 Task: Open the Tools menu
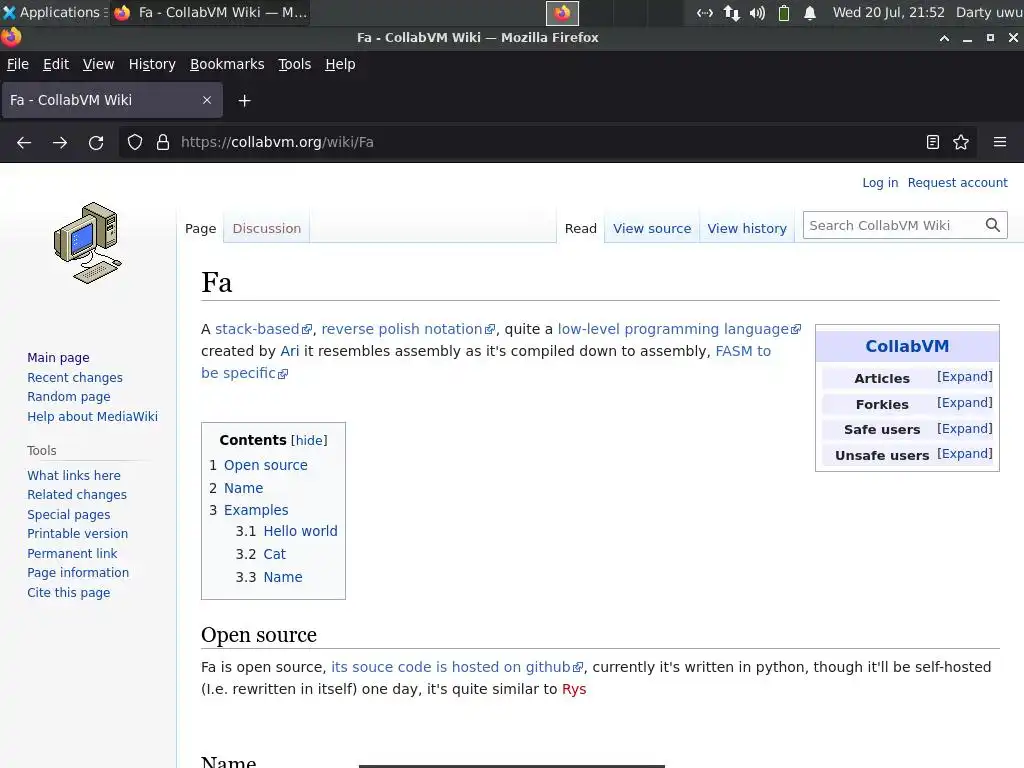pyautogui.click(x=295, y=64)
